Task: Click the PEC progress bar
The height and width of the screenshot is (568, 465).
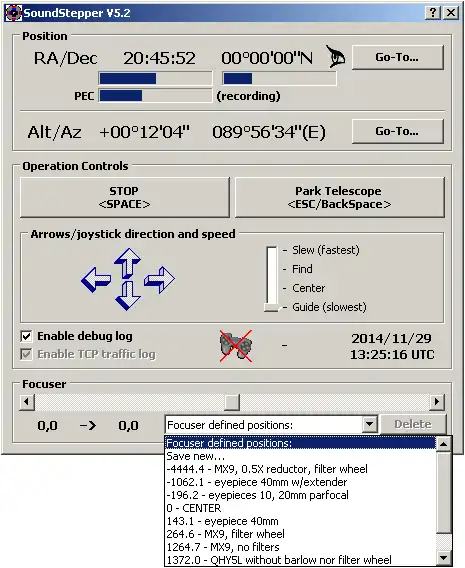Action: pyautogui.click(x=155, y=96)
